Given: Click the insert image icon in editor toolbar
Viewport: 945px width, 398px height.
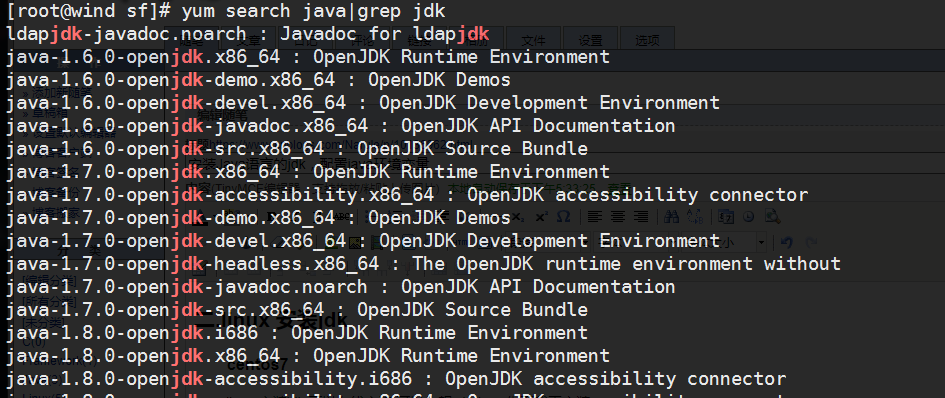Looking at the screenshot, I should coord(354,243).
